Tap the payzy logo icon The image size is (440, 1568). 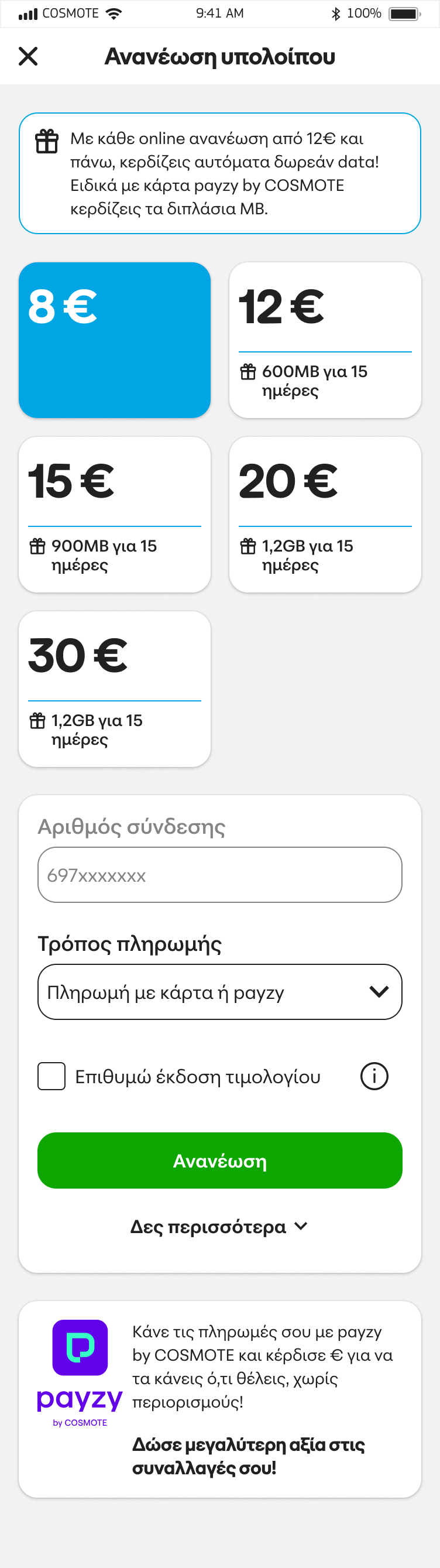80,1348
